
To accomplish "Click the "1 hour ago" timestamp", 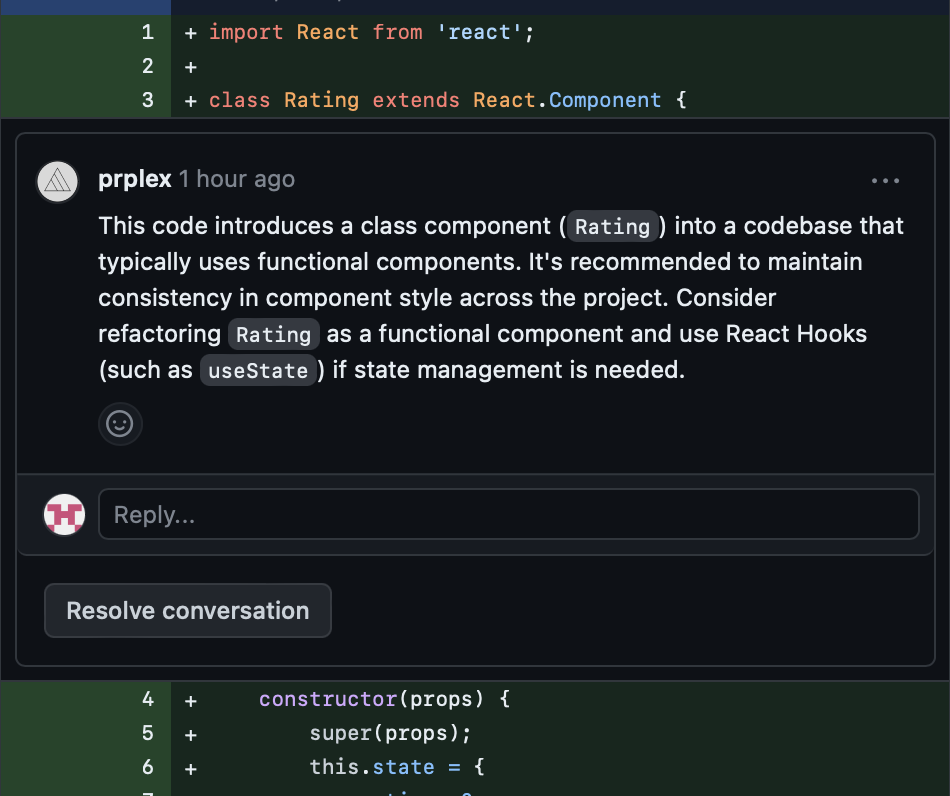I will [x=237, y=179].
